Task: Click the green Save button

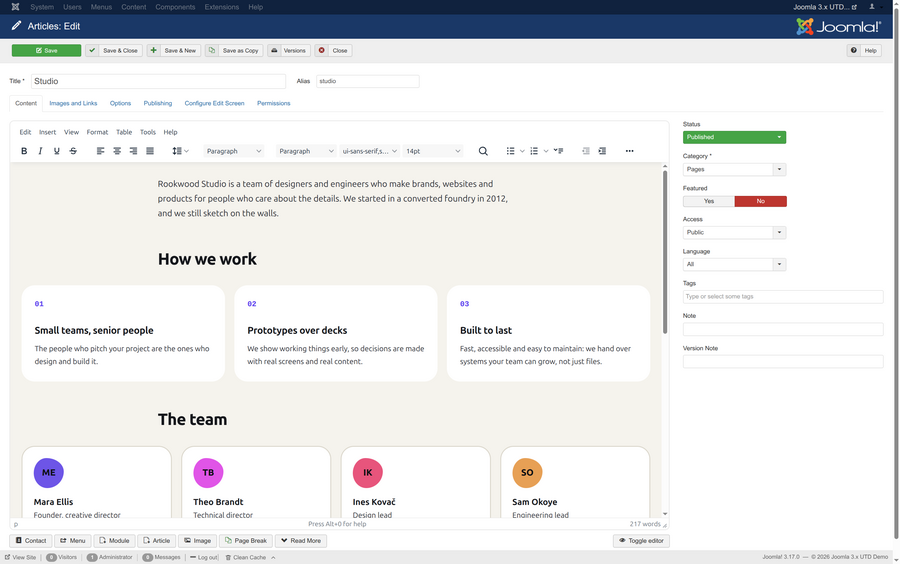Action: [46, 50]
